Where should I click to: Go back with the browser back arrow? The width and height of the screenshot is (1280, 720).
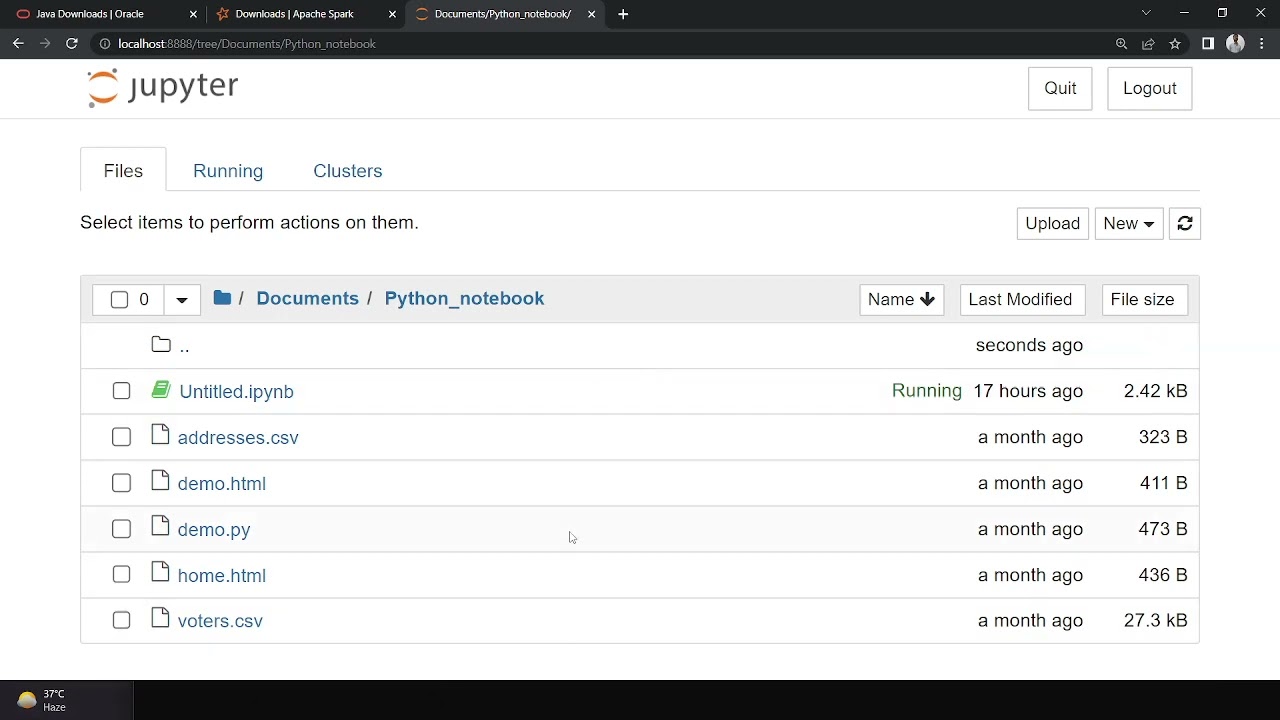tap(18, 44)
